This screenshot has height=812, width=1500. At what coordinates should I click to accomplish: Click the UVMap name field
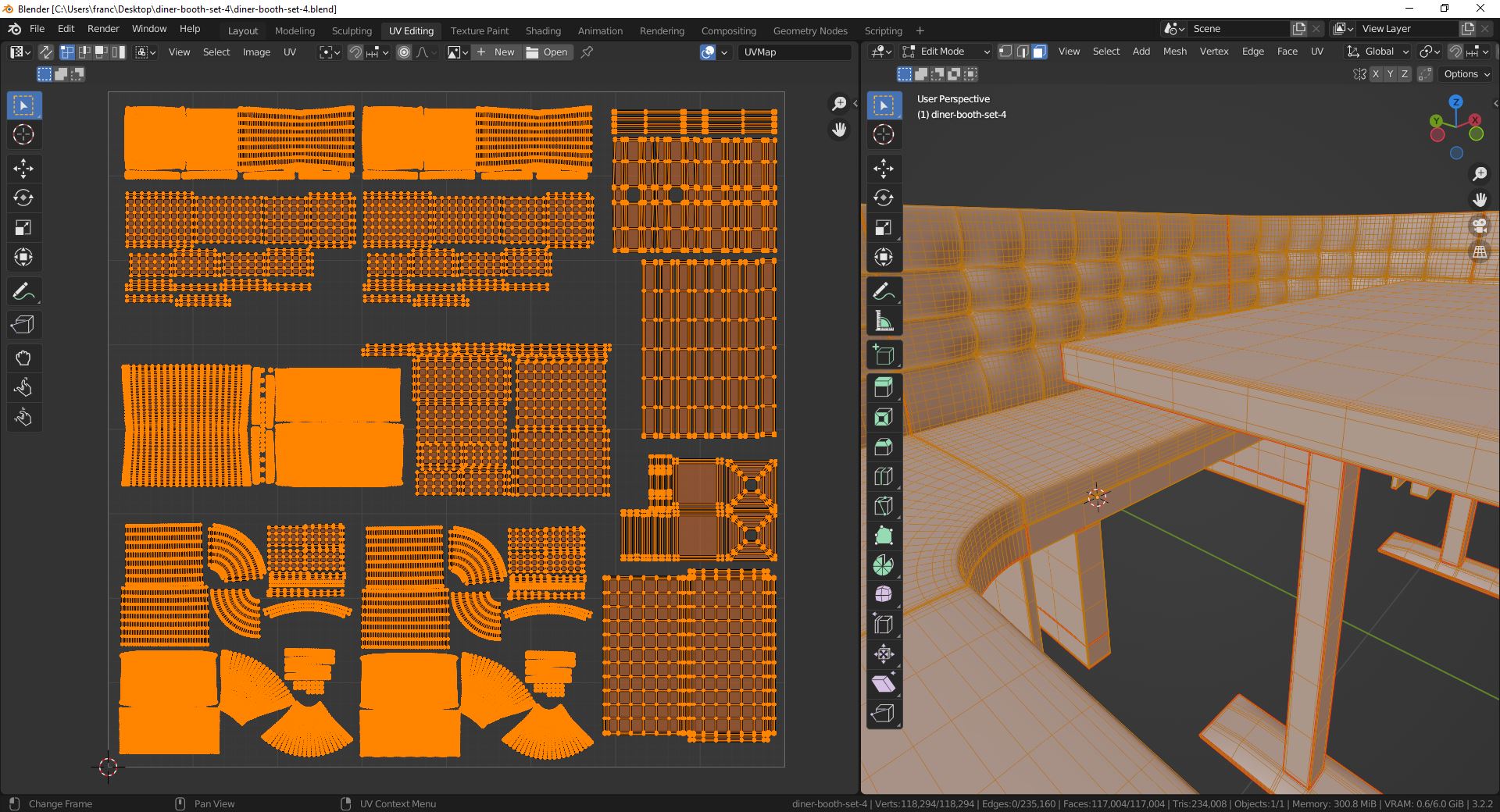tap(793, 52)
